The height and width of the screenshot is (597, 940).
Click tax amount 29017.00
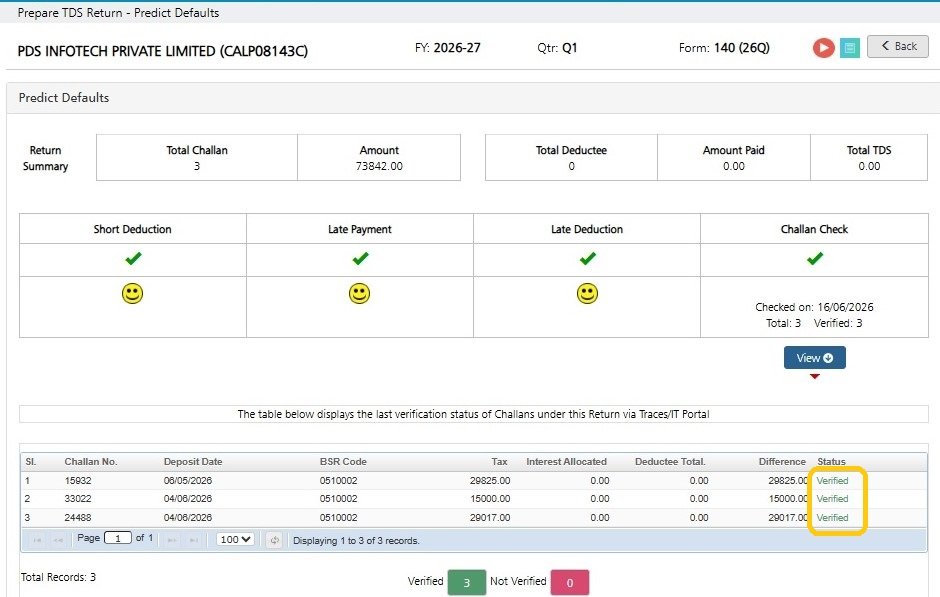(490, 517)
